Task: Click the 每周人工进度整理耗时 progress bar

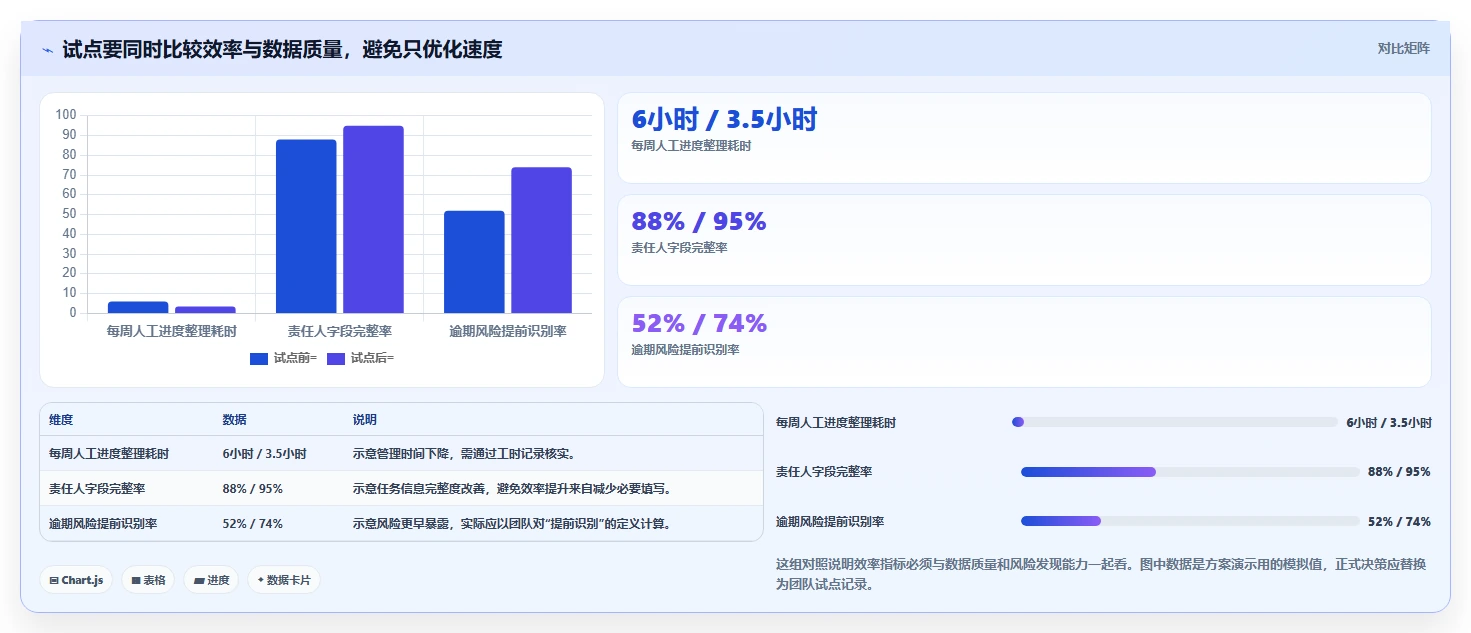Action: (1175, 422)
